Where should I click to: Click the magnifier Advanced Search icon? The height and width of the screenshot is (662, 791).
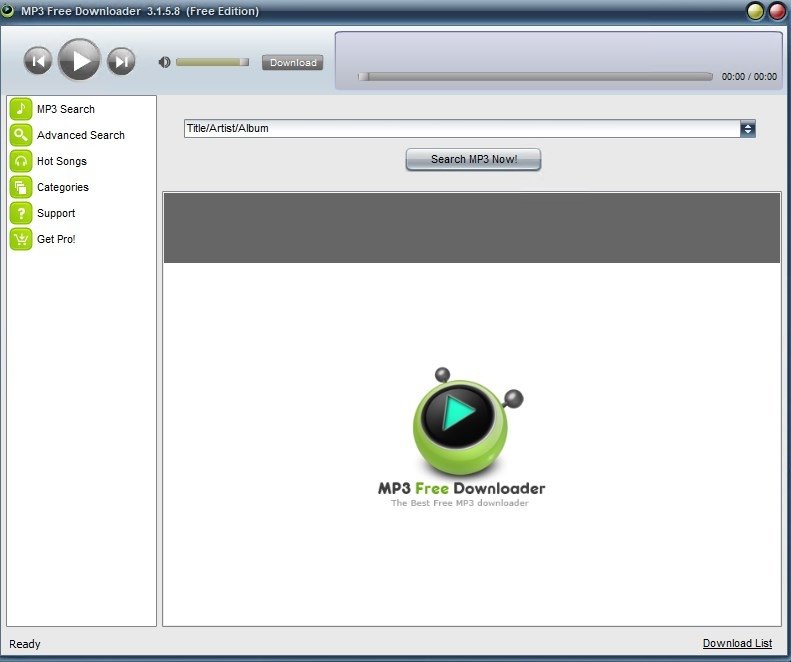point(21,135)
